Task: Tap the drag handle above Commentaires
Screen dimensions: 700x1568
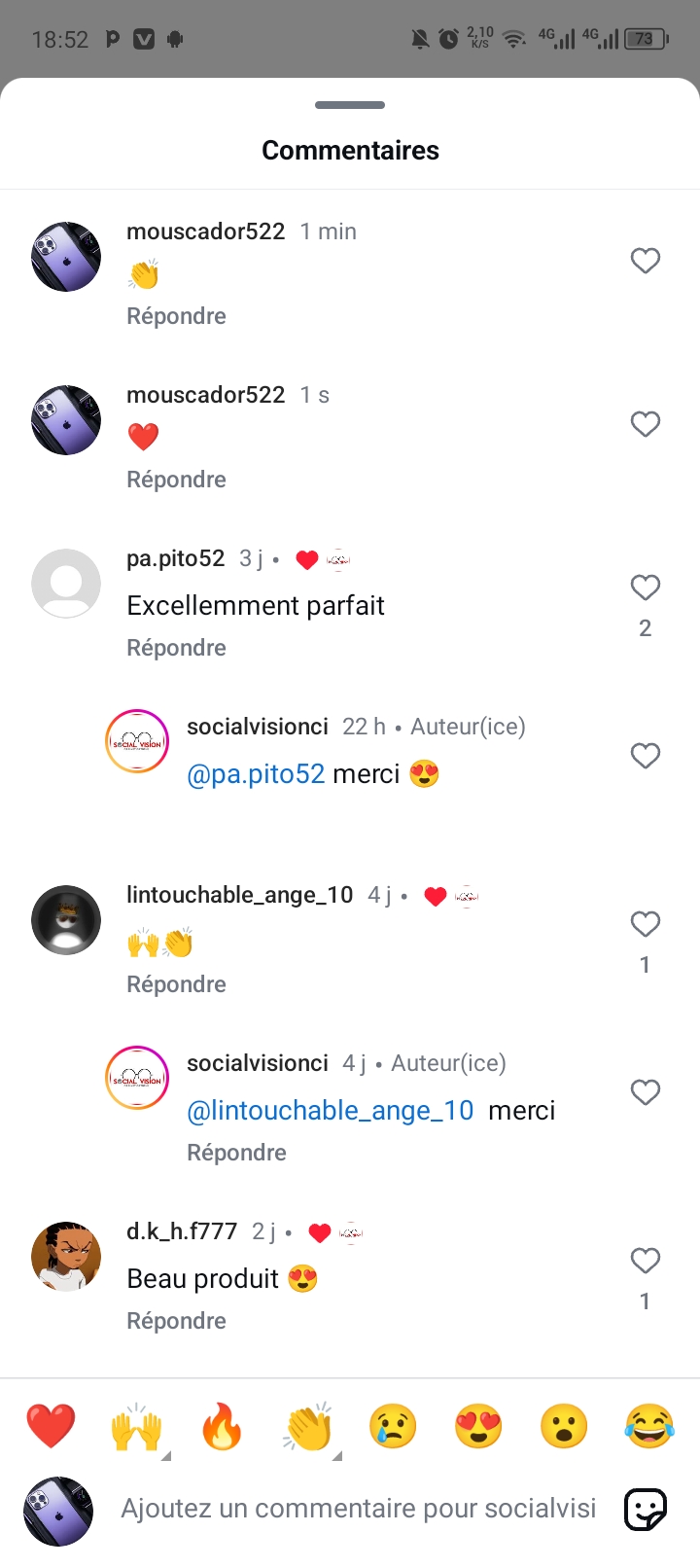Action: (350, 105)
